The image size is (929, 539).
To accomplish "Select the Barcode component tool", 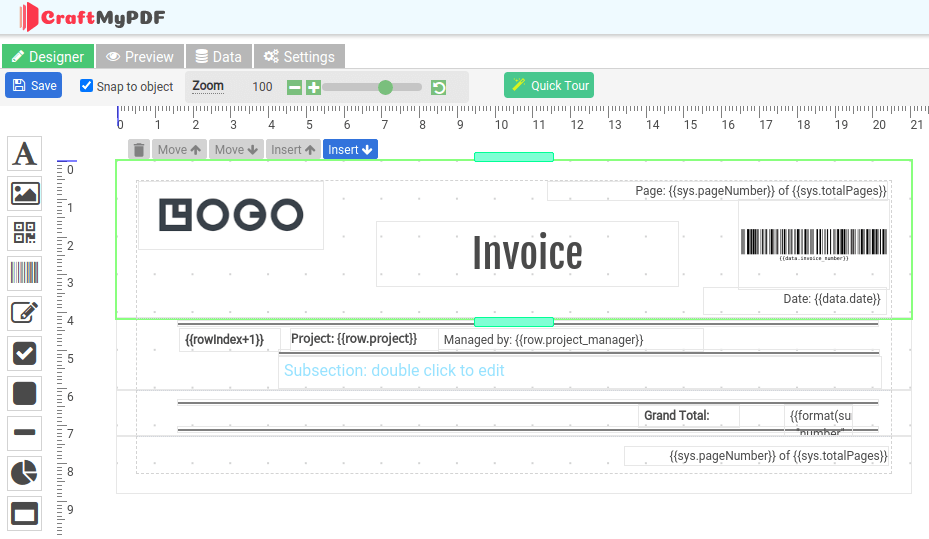I will point(24,273).
